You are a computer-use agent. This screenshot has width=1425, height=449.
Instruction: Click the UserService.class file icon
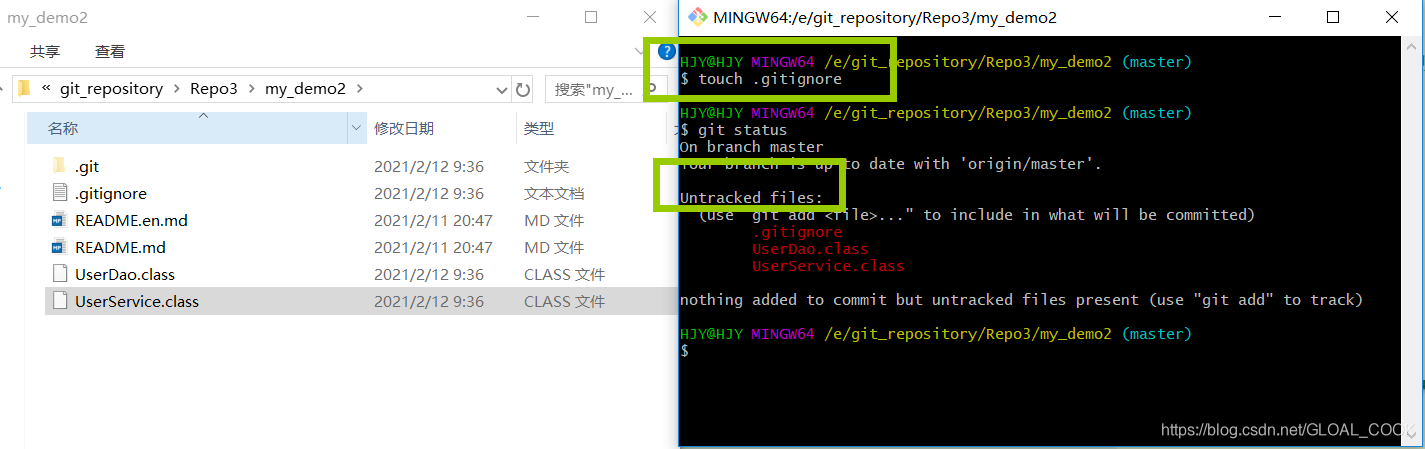click(x=59, y=301)
